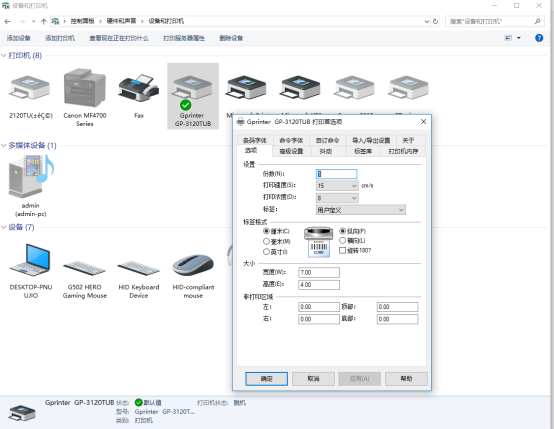The width and height of the screenshot is (554, 429).
Task: Select the G502 HERO Gaming Mouse device
Action: pos(84,269)
